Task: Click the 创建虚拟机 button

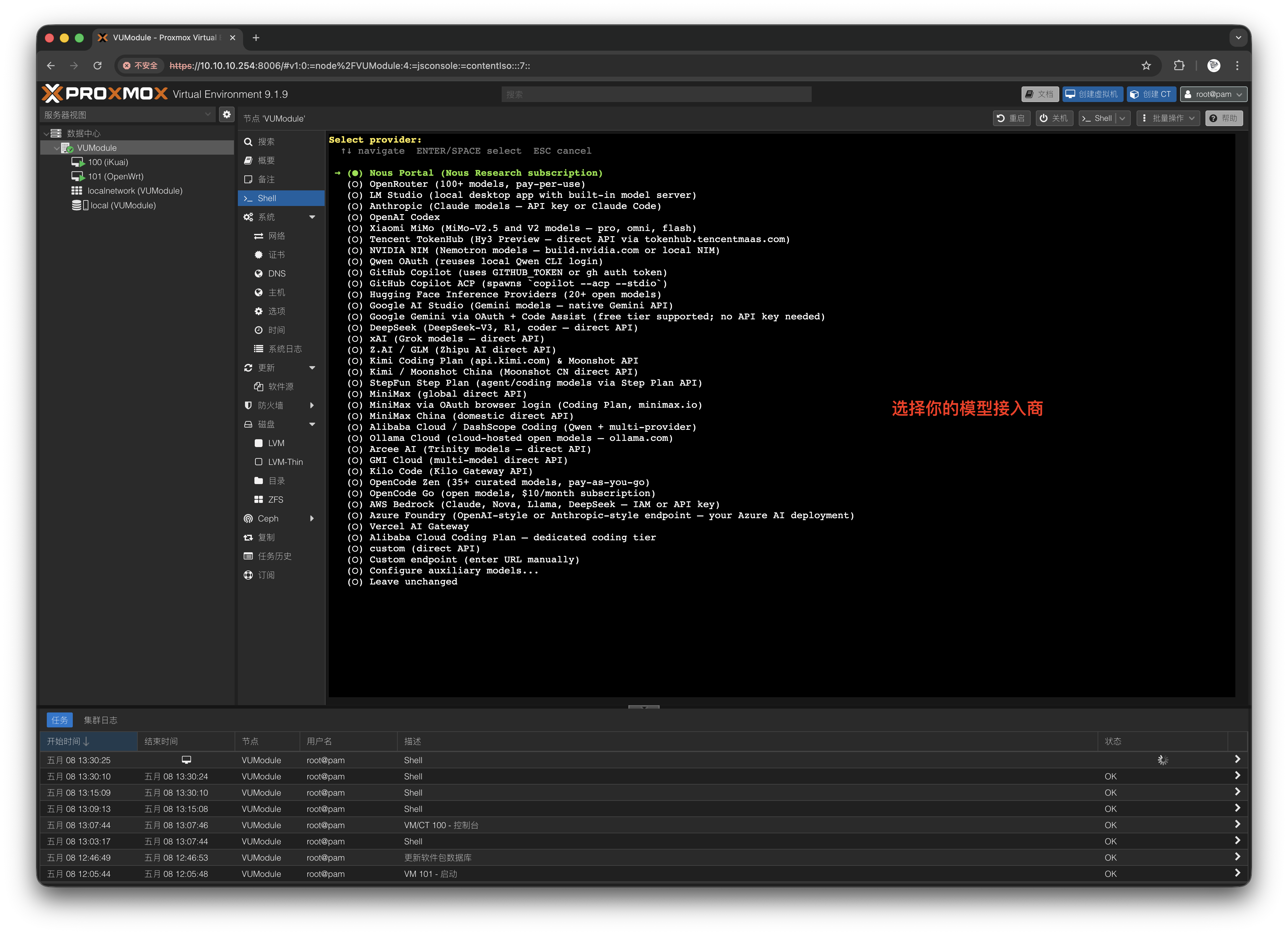Action: point(1093,94)
